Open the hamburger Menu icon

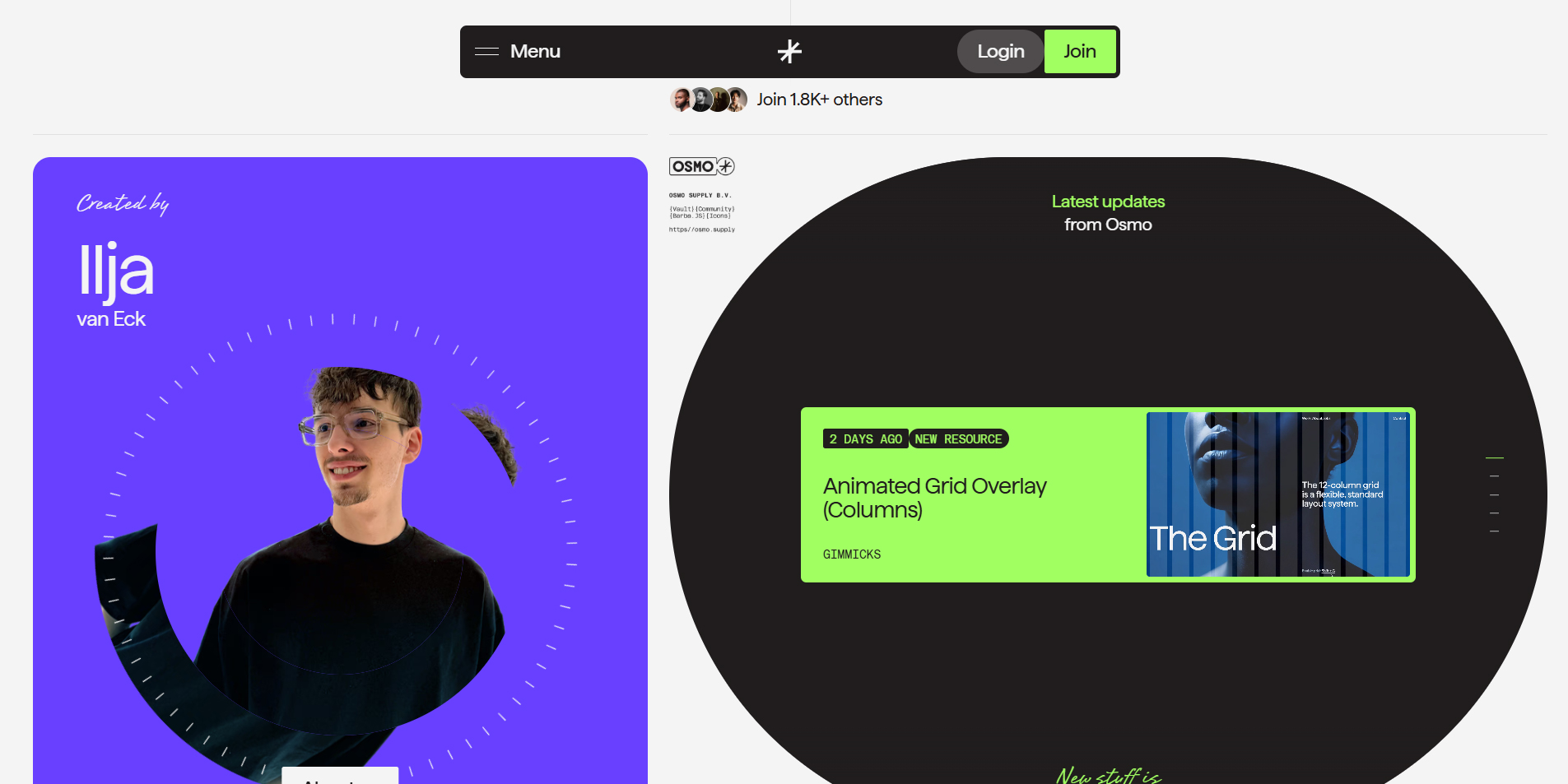tap(486, 51)
